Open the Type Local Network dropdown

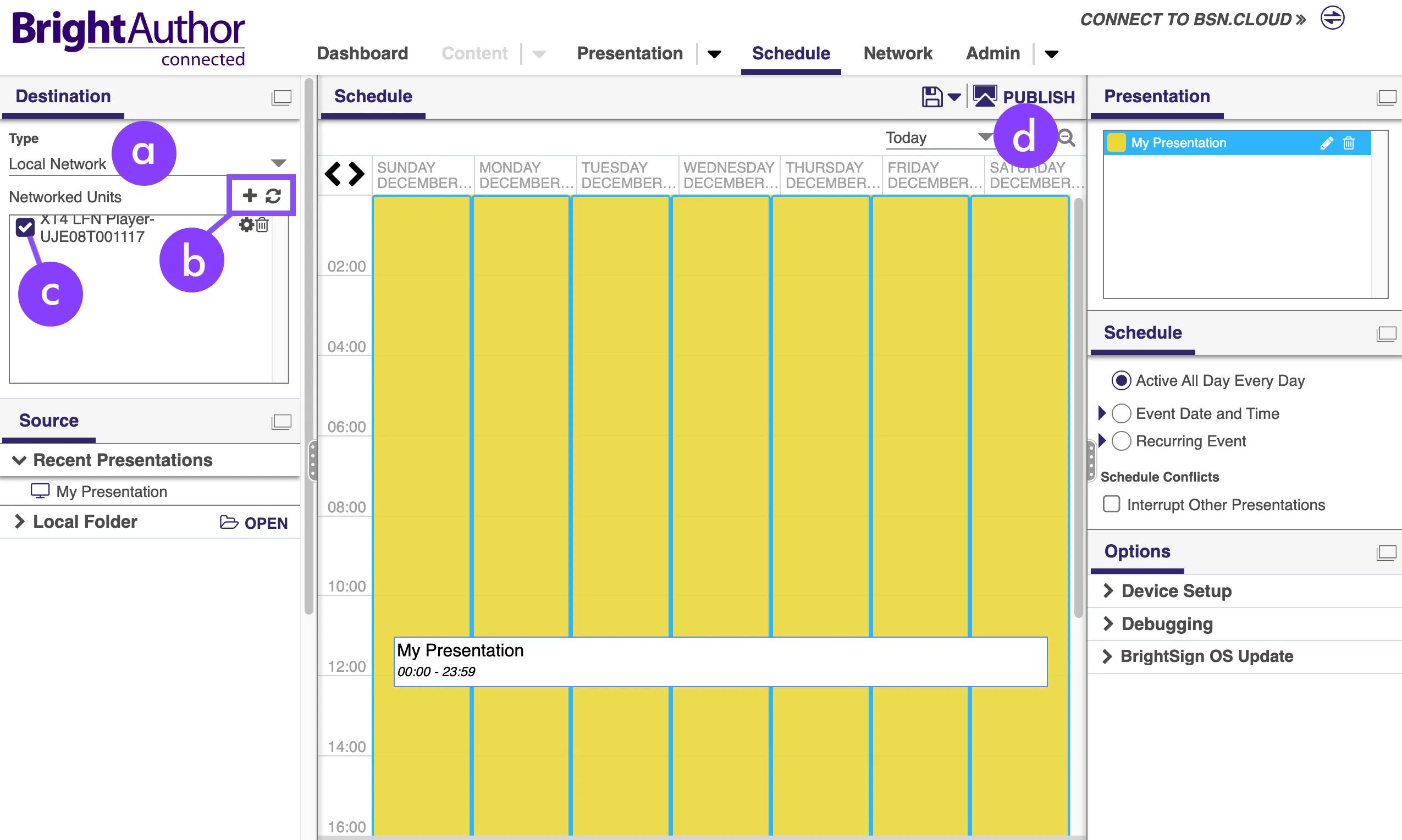coord(149,164)
